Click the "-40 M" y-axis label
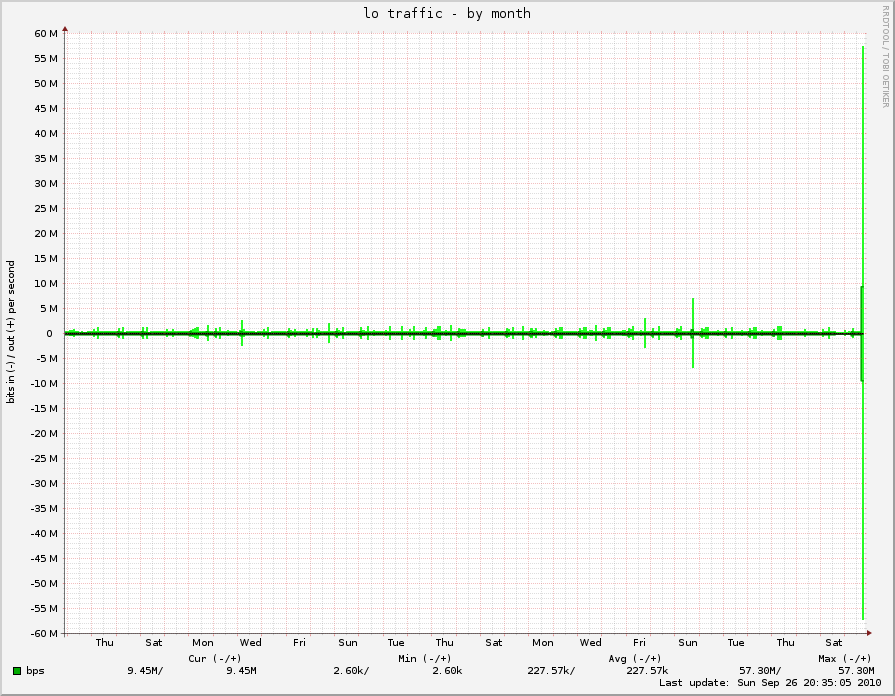This screenshot has width=895, height=696. (x=44, y=534)
